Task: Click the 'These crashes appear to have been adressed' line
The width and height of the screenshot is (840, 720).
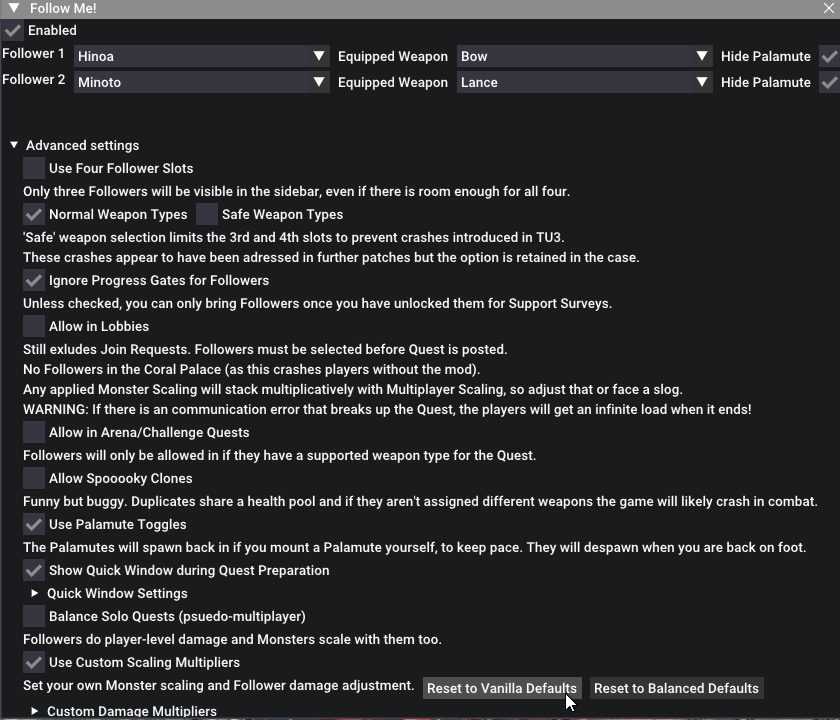Action: (331, 257)
